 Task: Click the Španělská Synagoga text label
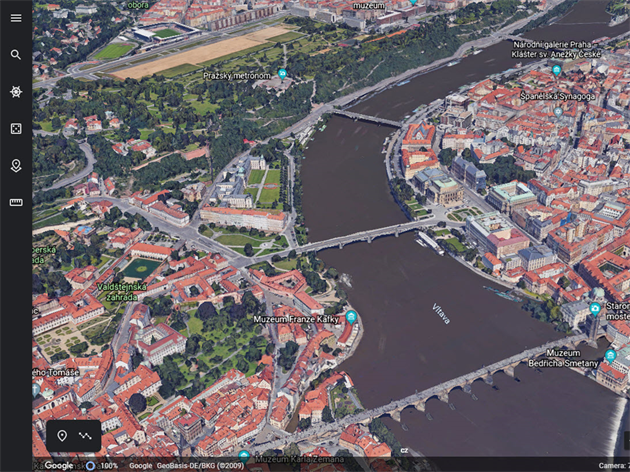pos(557,96)
